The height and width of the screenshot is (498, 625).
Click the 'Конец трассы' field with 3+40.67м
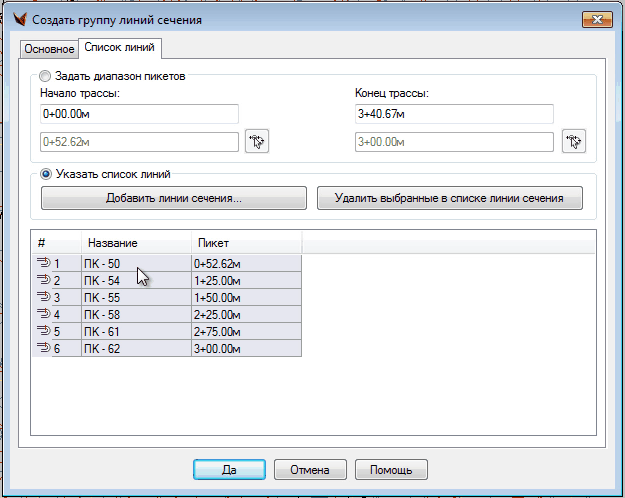pos(454,114)
